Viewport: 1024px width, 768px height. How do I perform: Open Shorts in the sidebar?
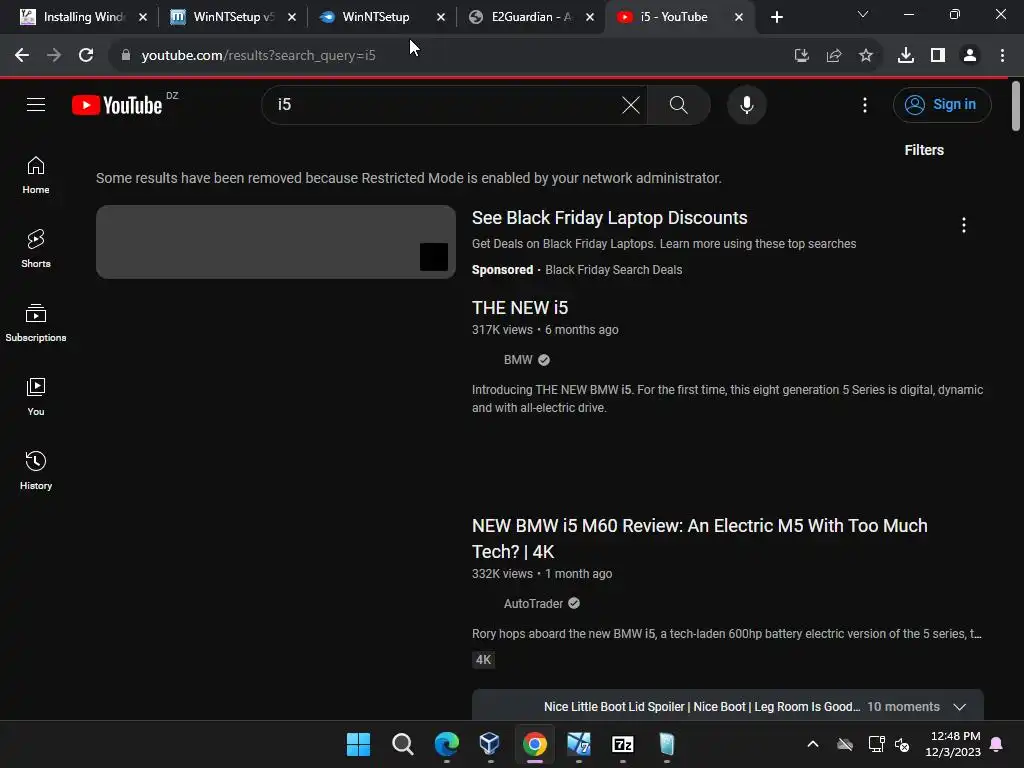coord(36,249)
